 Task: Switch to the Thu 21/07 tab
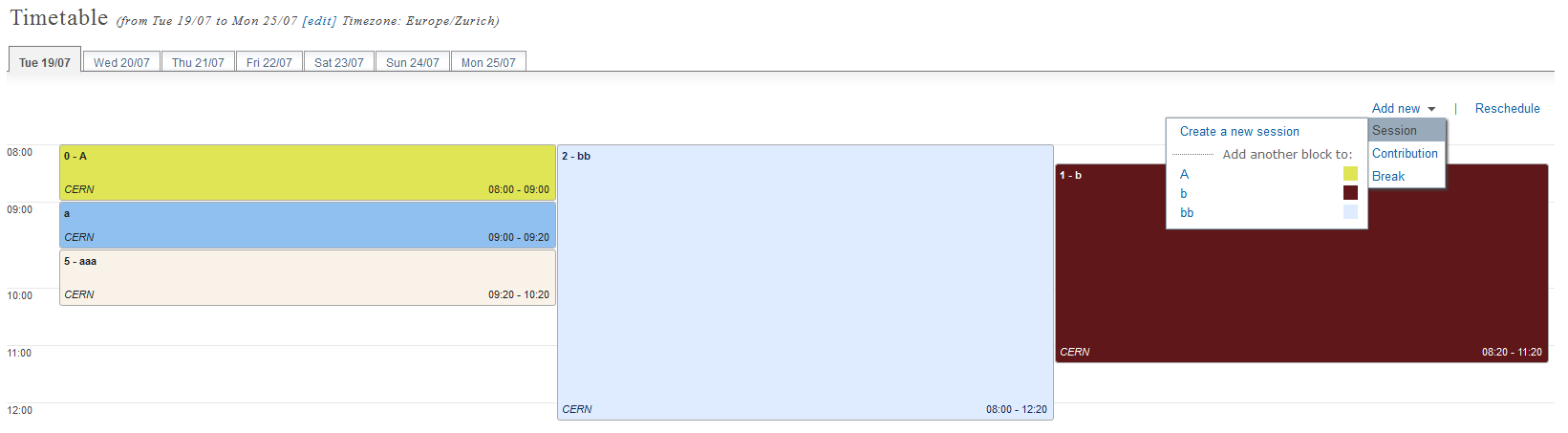tap(198, 62)
